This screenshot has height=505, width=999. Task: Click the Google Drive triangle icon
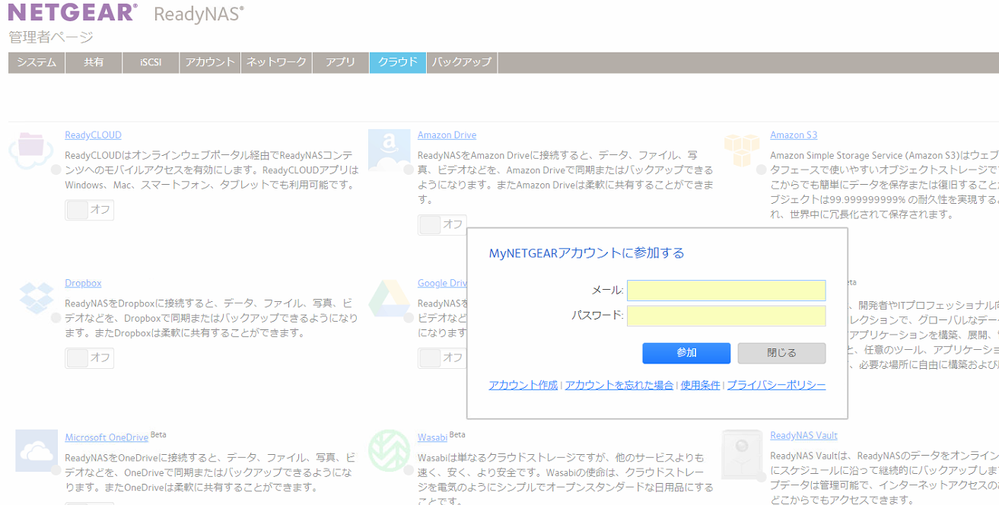(x=389, y=298)
